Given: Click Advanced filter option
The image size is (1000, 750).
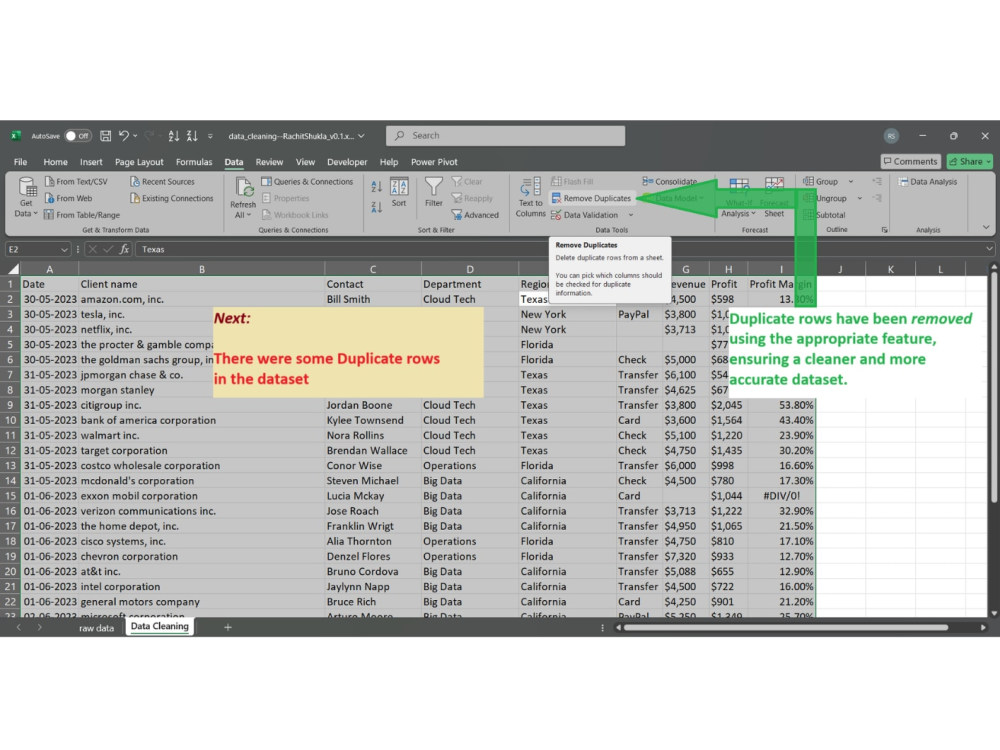Looking at the screenshot, I should click(x=475, y=215).
